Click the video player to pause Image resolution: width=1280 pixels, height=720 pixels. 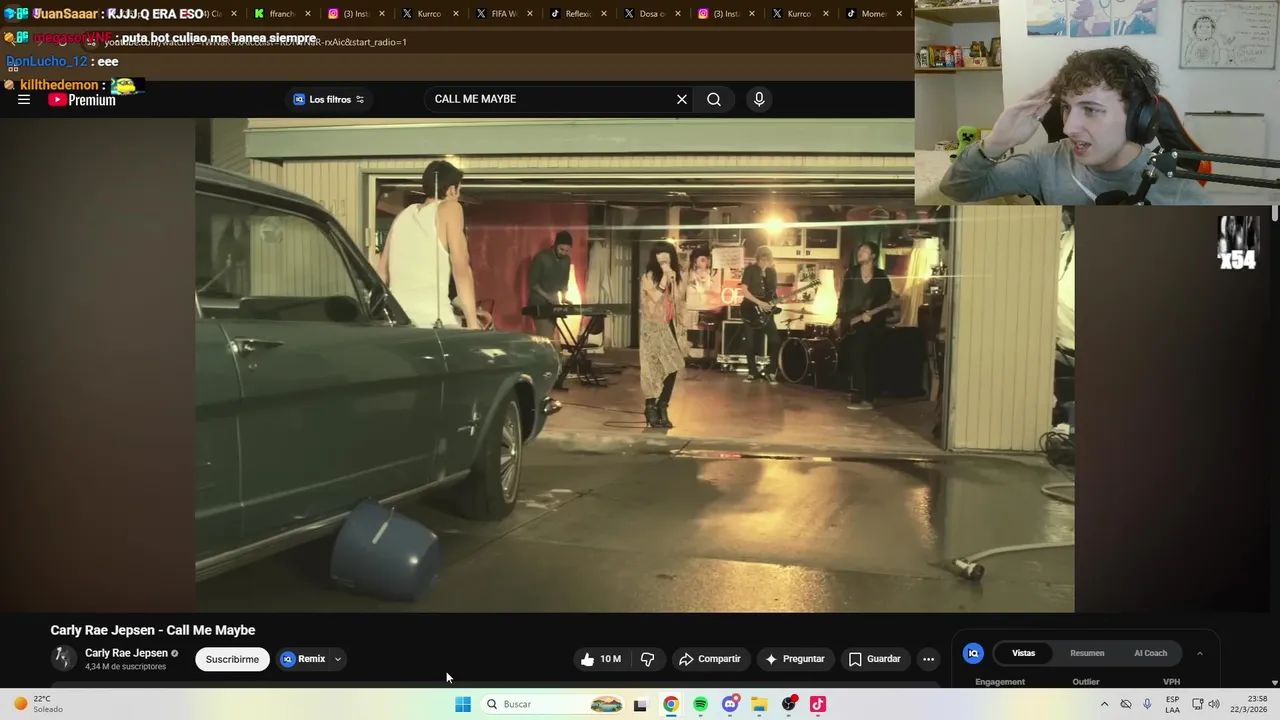click(635, 365)
